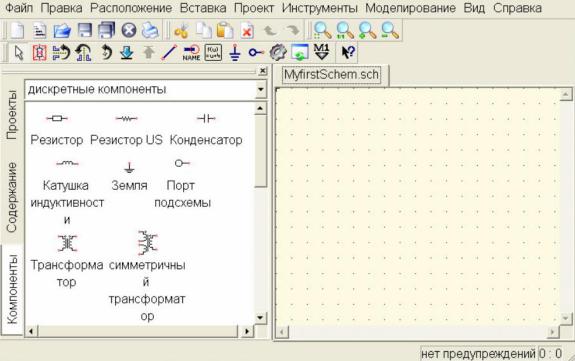Image resolution: width=575 pixels, height=361 pixels.
Task: Mirror selection about X axis
Action: coord(61,53)
